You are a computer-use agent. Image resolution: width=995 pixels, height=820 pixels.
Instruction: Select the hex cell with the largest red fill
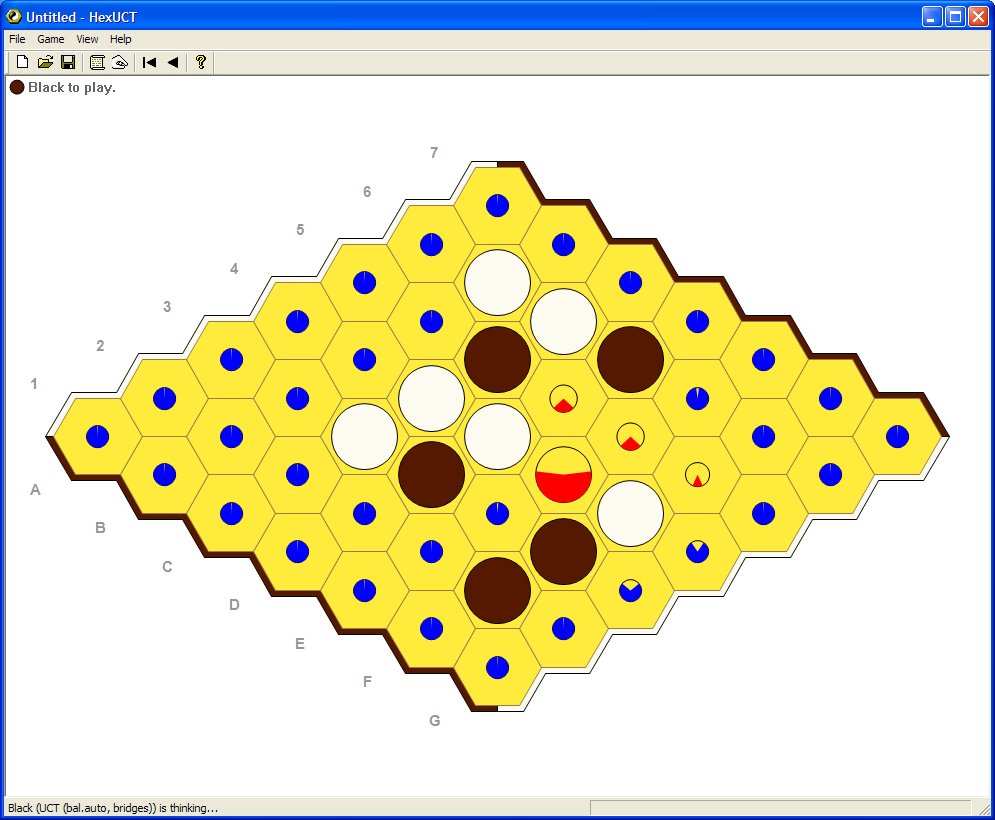coord(564,475)
